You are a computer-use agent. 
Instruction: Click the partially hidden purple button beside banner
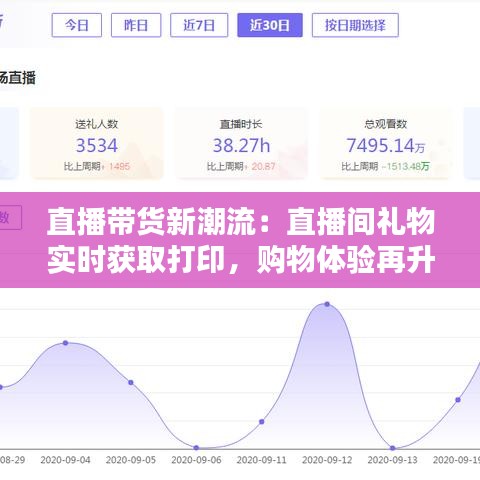pyautogui.click(x=10, y=217)
